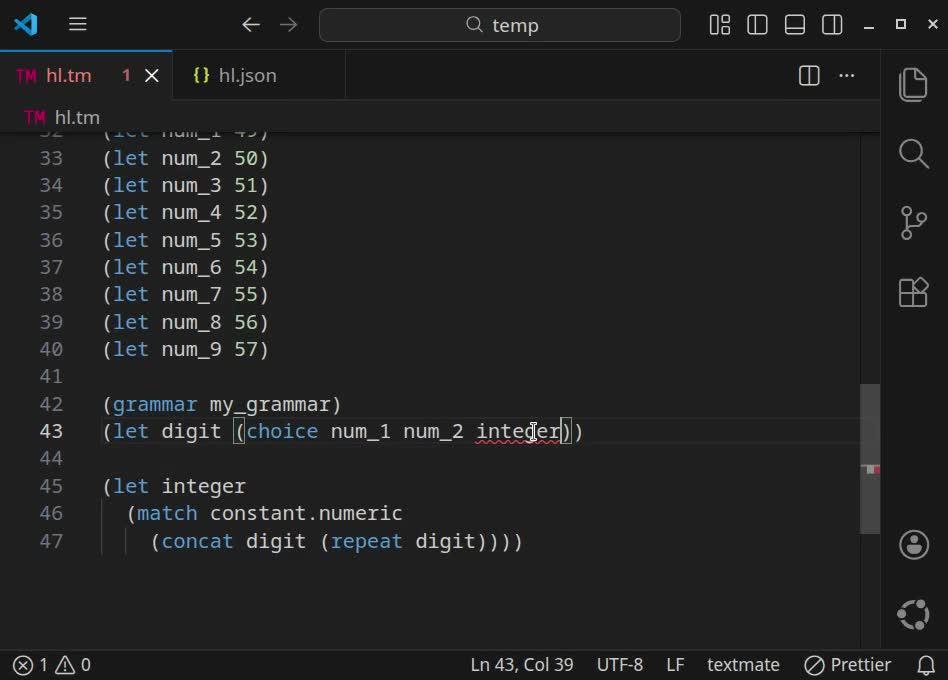Viewport: 948px width, 680px height.
Task: Open the Search view in the activity bar
Action: click(912, 154)
